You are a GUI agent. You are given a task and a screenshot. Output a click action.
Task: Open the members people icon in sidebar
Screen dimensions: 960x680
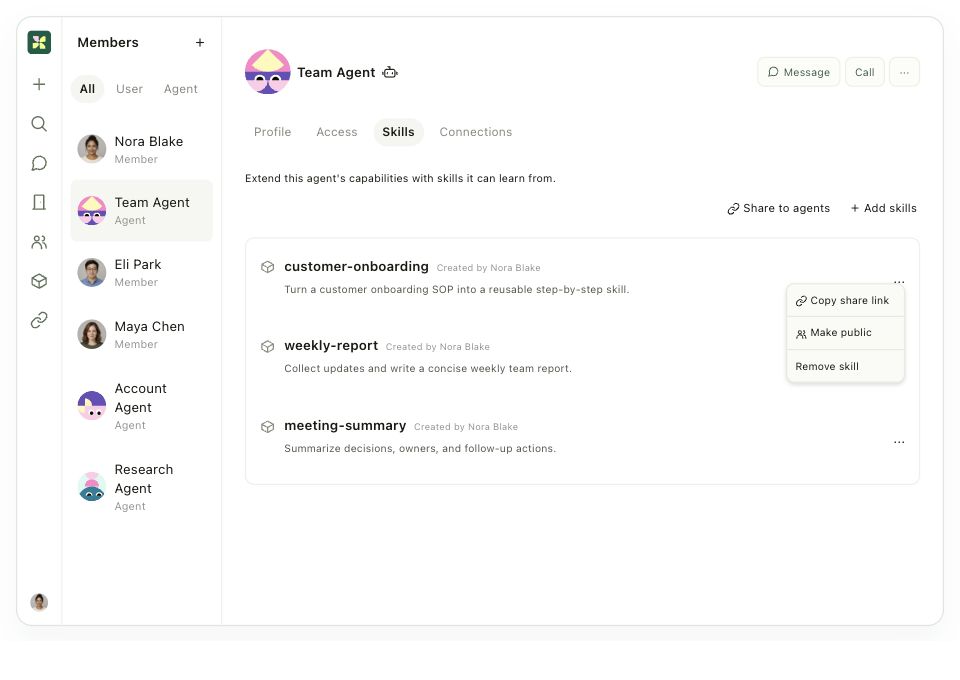(x=39, y=242)
